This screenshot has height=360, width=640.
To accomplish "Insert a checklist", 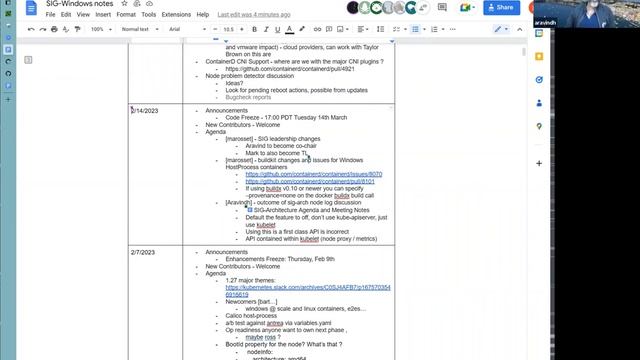I will (x=396, y=29).
